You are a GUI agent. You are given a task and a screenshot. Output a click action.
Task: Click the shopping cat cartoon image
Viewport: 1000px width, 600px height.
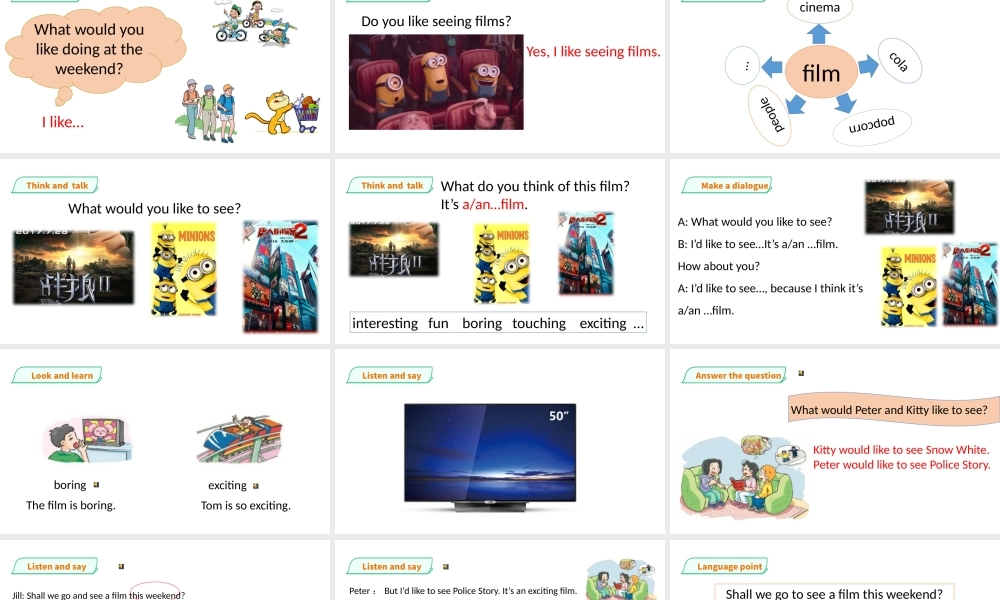coord(282,112)
